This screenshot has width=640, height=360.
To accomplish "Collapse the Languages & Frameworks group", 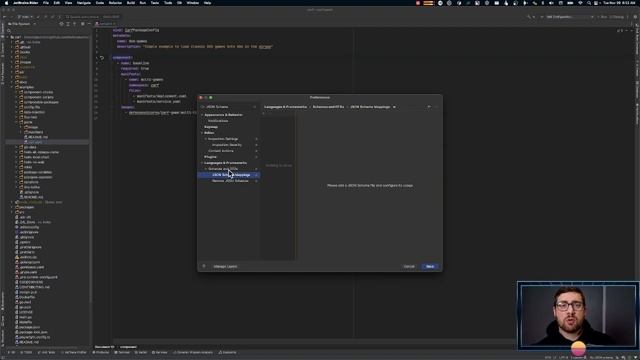I will click(202, 163).
